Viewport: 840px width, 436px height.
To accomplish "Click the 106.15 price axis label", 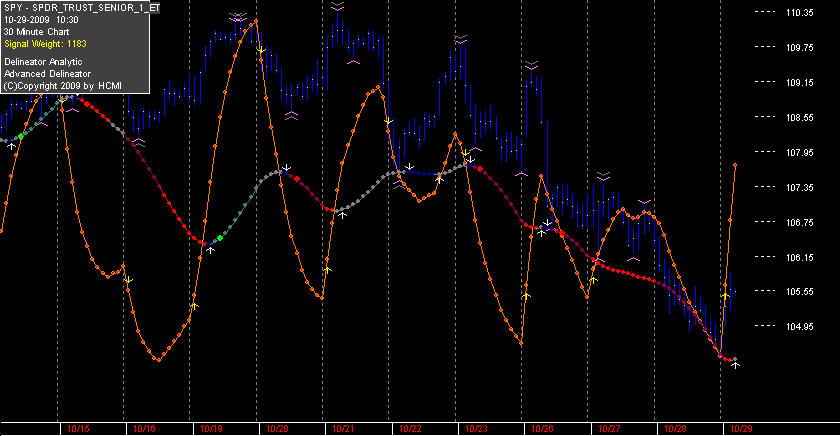I will pos(800,258).
